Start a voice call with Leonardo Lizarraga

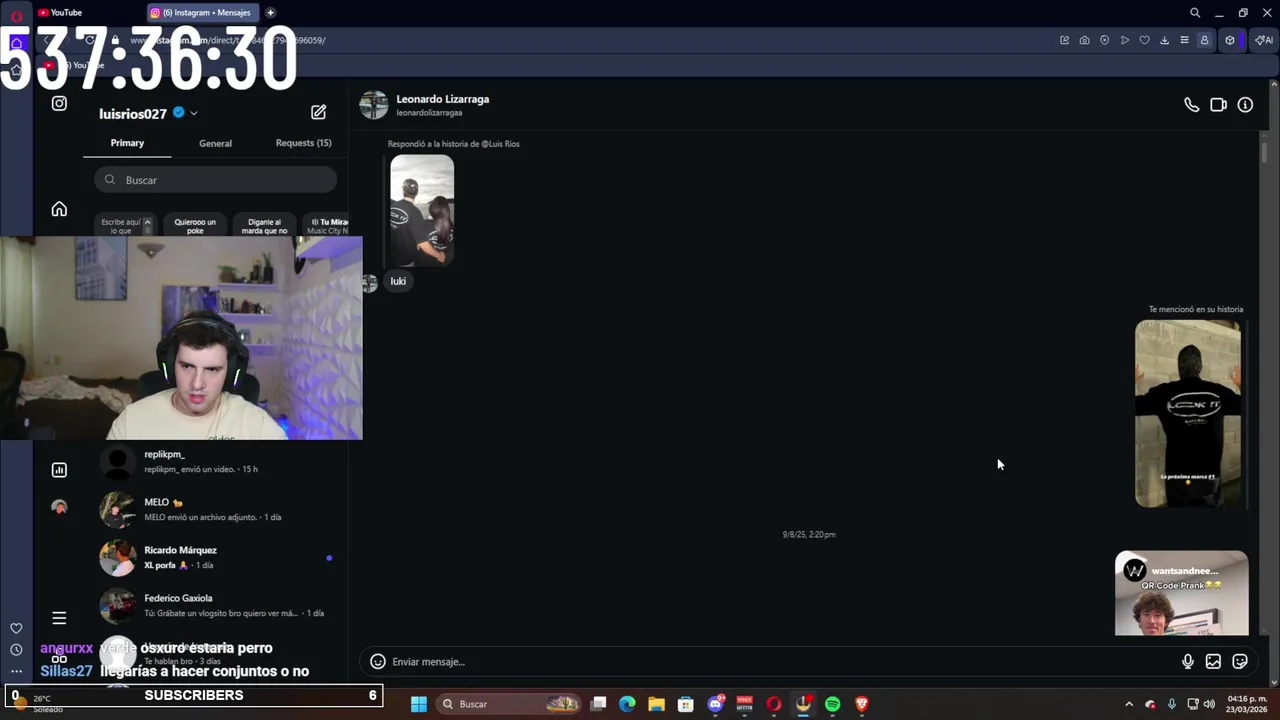1191,105
